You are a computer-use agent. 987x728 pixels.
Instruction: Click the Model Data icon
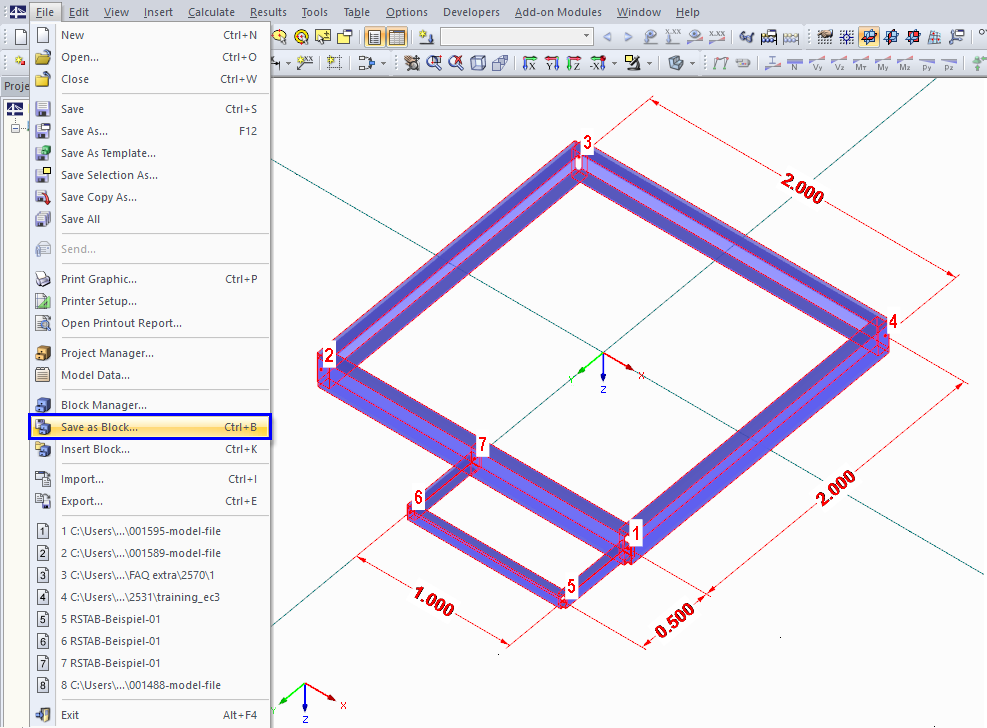(x=43, y=375)
